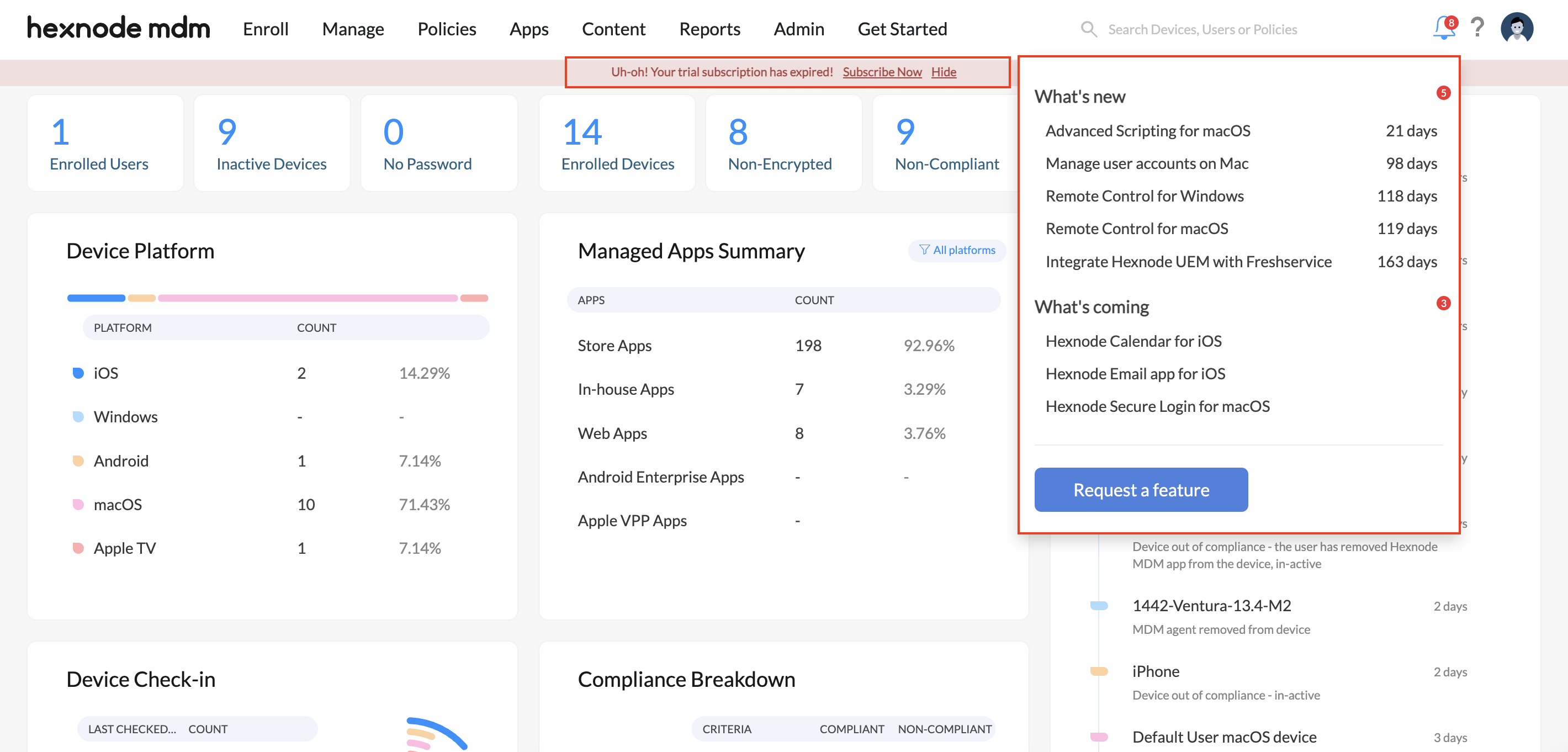The height and width of the screenshot is (752, 1568).
Task: Open the Enroll menu
Action: (x=266, y=29)
